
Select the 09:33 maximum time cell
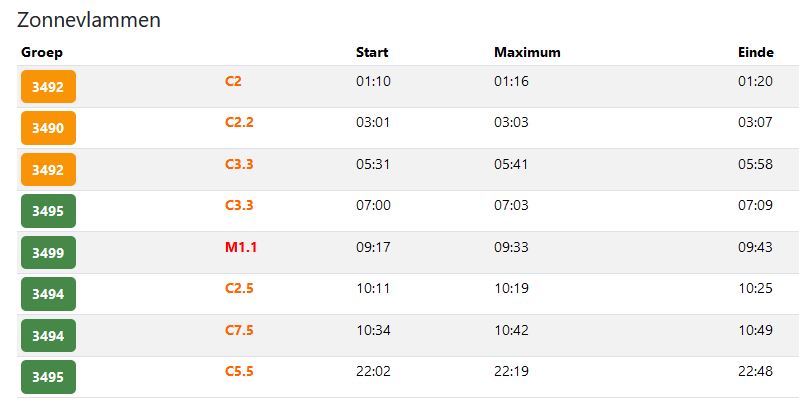[511, 247]
